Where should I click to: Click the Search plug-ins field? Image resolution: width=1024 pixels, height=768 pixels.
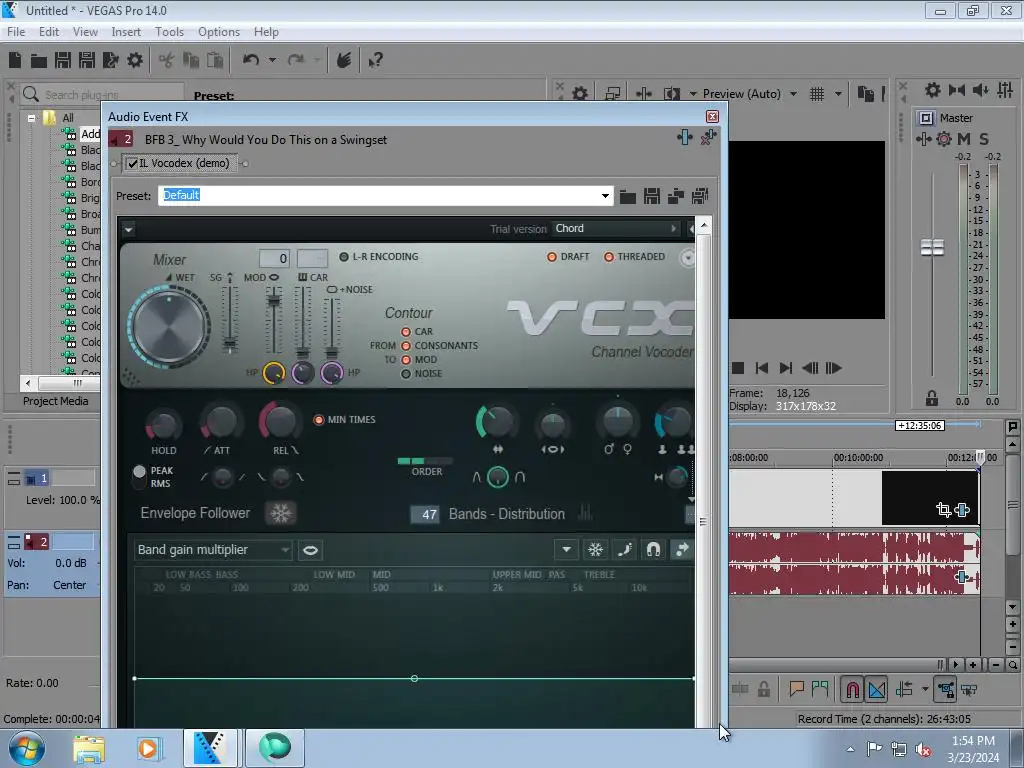coord(102,95)
